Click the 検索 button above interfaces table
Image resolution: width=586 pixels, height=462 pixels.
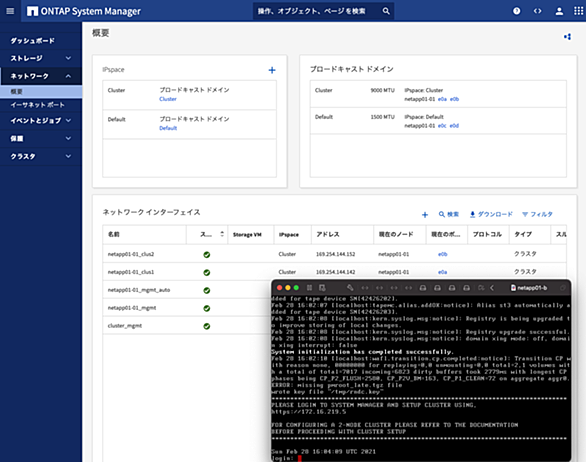point(448,214)
